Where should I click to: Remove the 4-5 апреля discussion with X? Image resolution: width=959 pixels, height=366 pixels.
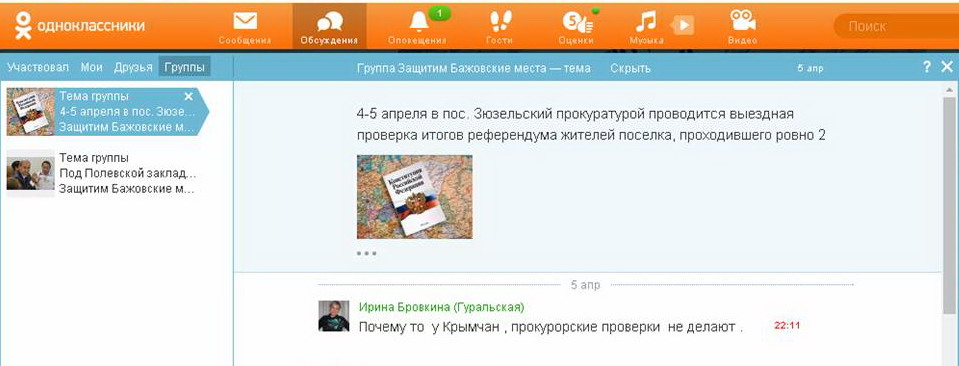tap(188, 96)
